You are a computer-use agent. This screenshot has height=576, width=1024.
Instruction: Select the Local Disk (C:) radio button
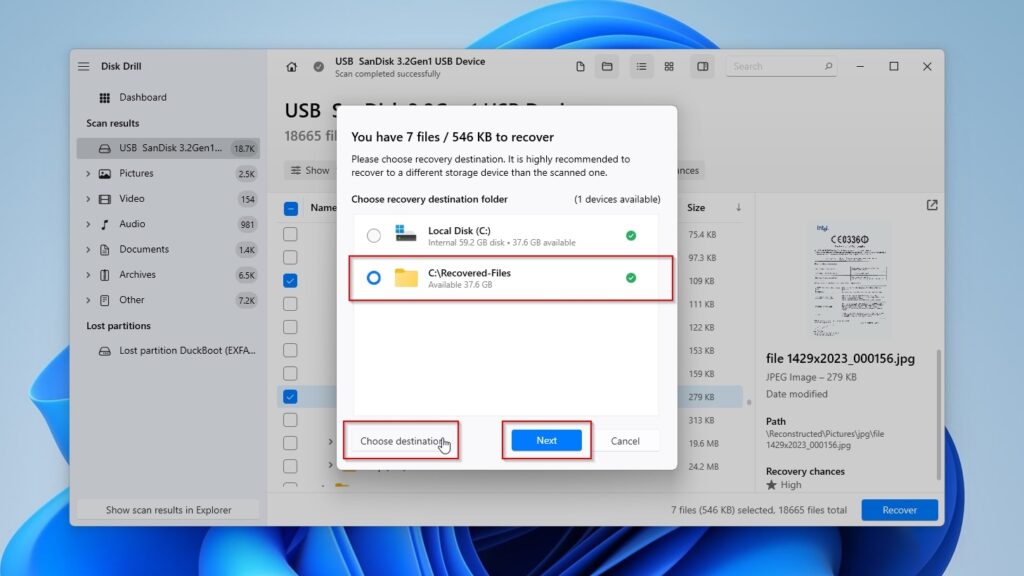(x=374, y=235)
